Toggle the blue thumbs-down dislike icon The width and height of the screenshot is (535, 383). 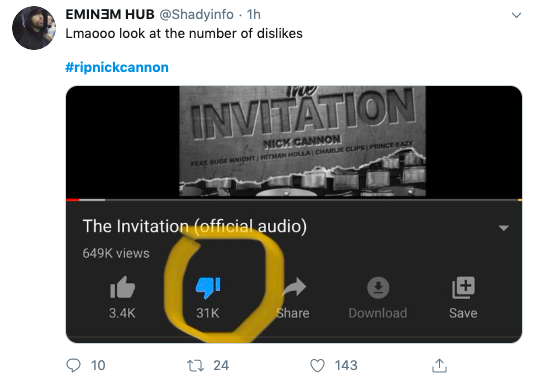tap(207, 288)
